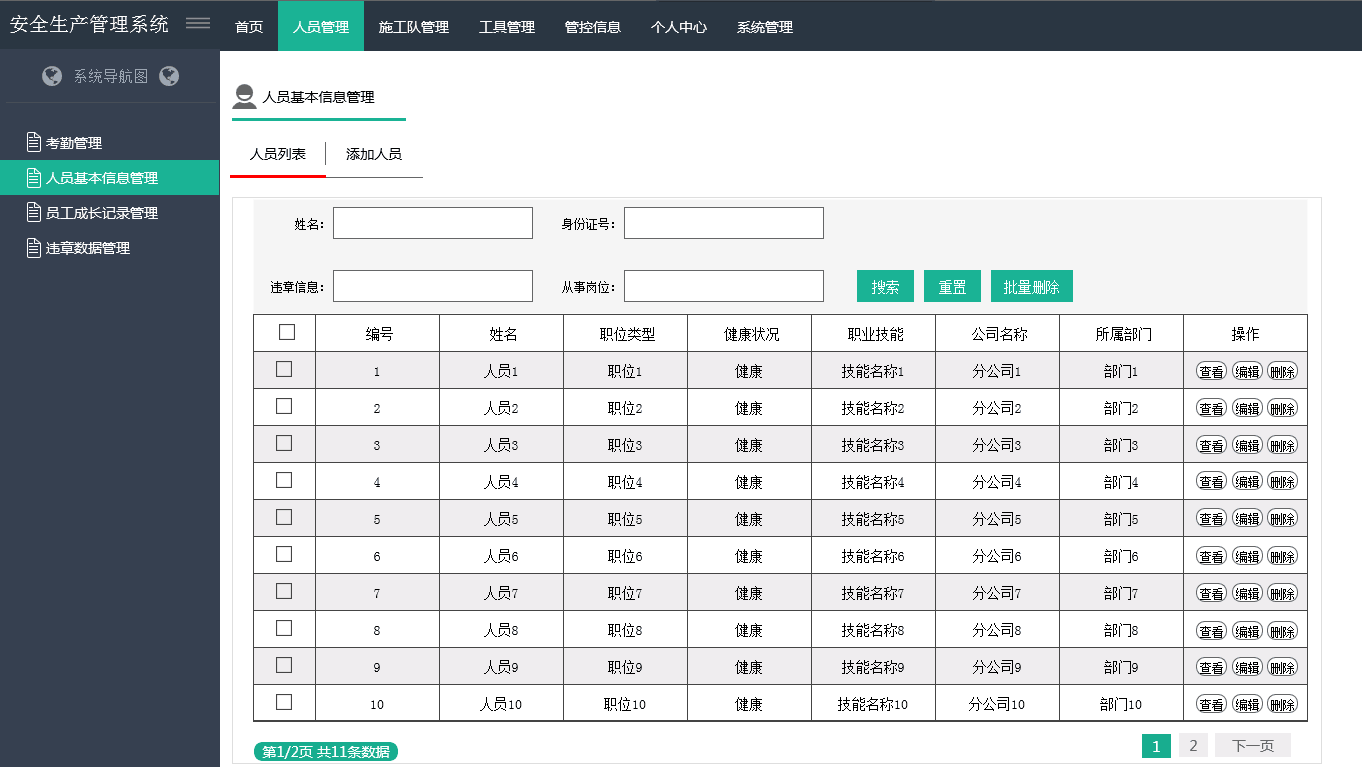Select 人员基本信息管理 in the sidebar

[110, 178]
